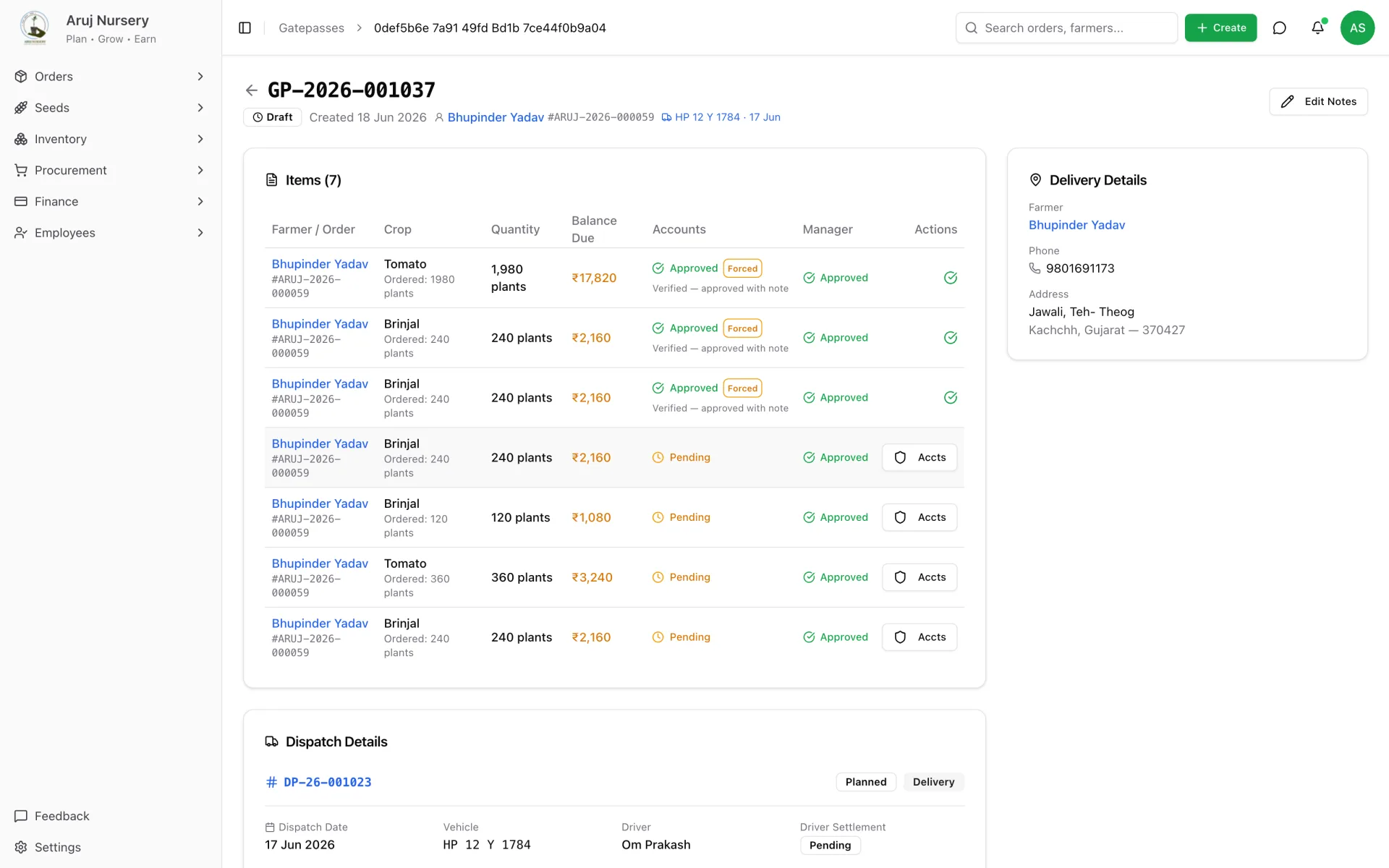This screenshot has width=1389, height=868.
Task: Open Settings in the sidebar
Action: click(x=110, y=847)
